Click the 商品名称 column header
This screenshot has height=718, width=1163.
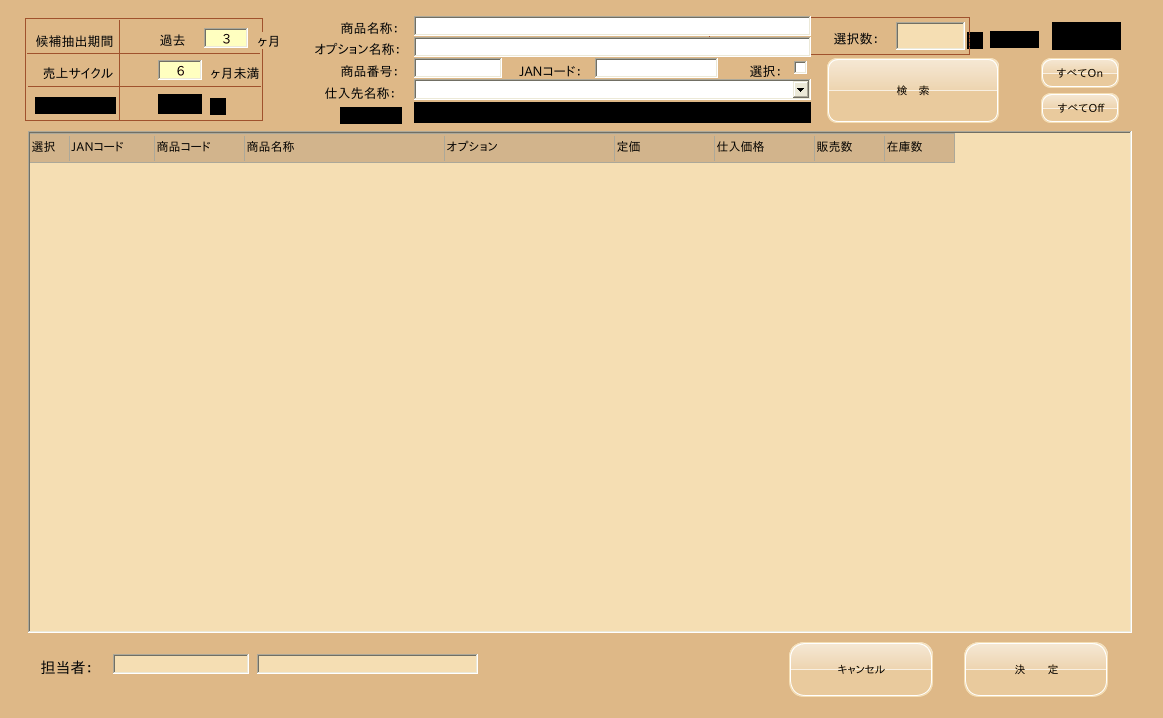point(344,148)
